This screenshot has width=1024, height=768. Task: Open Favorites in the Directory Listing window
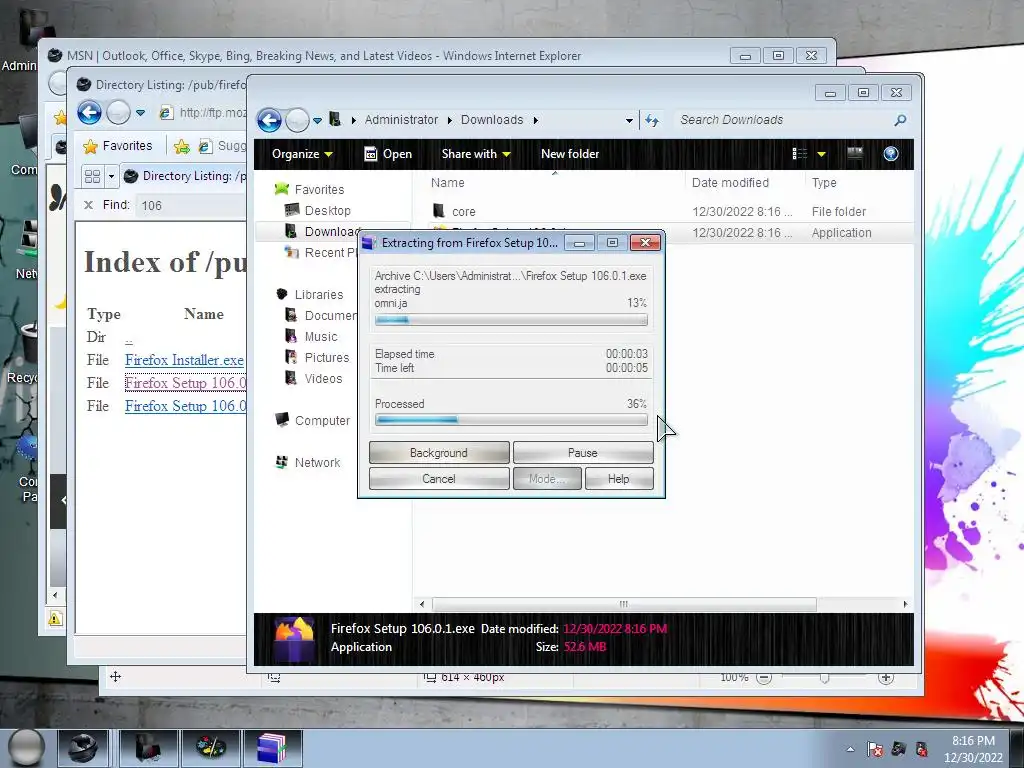(x=118, y=146)
